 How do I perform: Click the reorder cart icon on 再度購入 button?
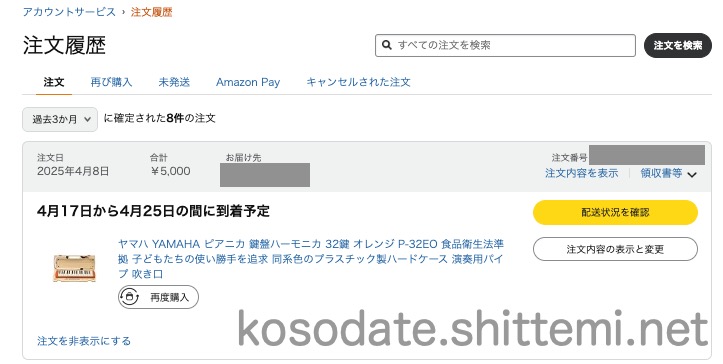130,297
